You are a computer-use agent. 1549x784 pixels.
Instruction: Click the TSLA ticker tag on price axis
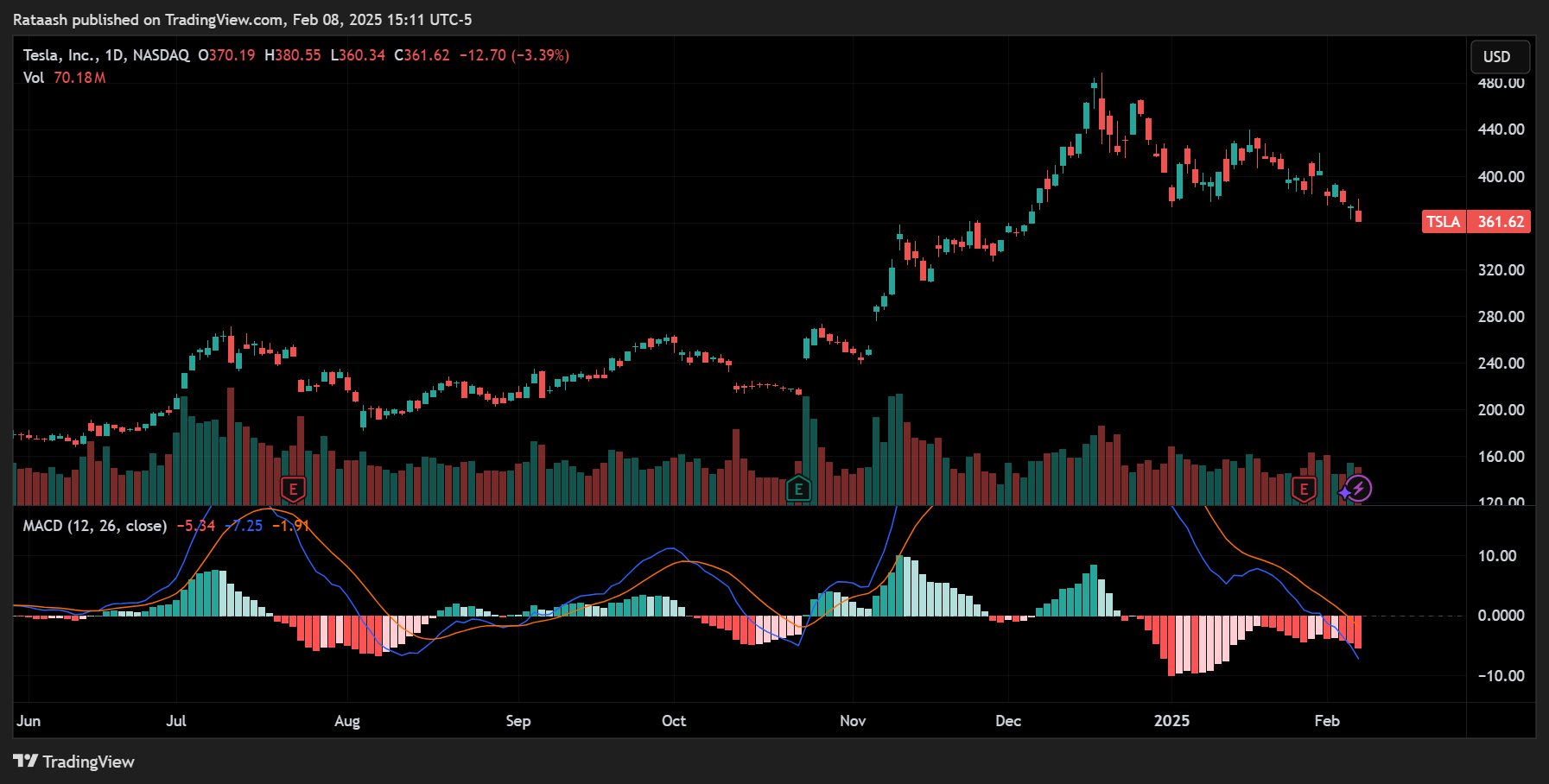(x=1444, y=222)
